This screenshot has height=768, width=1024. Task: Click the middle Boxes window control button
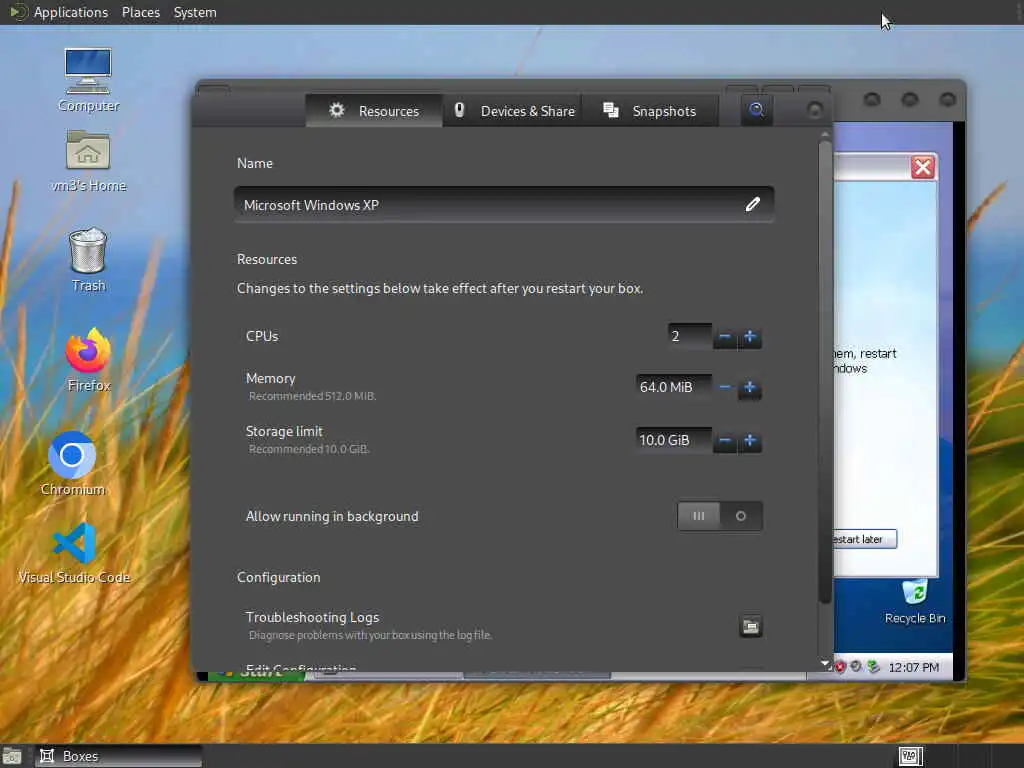(910, 99)
